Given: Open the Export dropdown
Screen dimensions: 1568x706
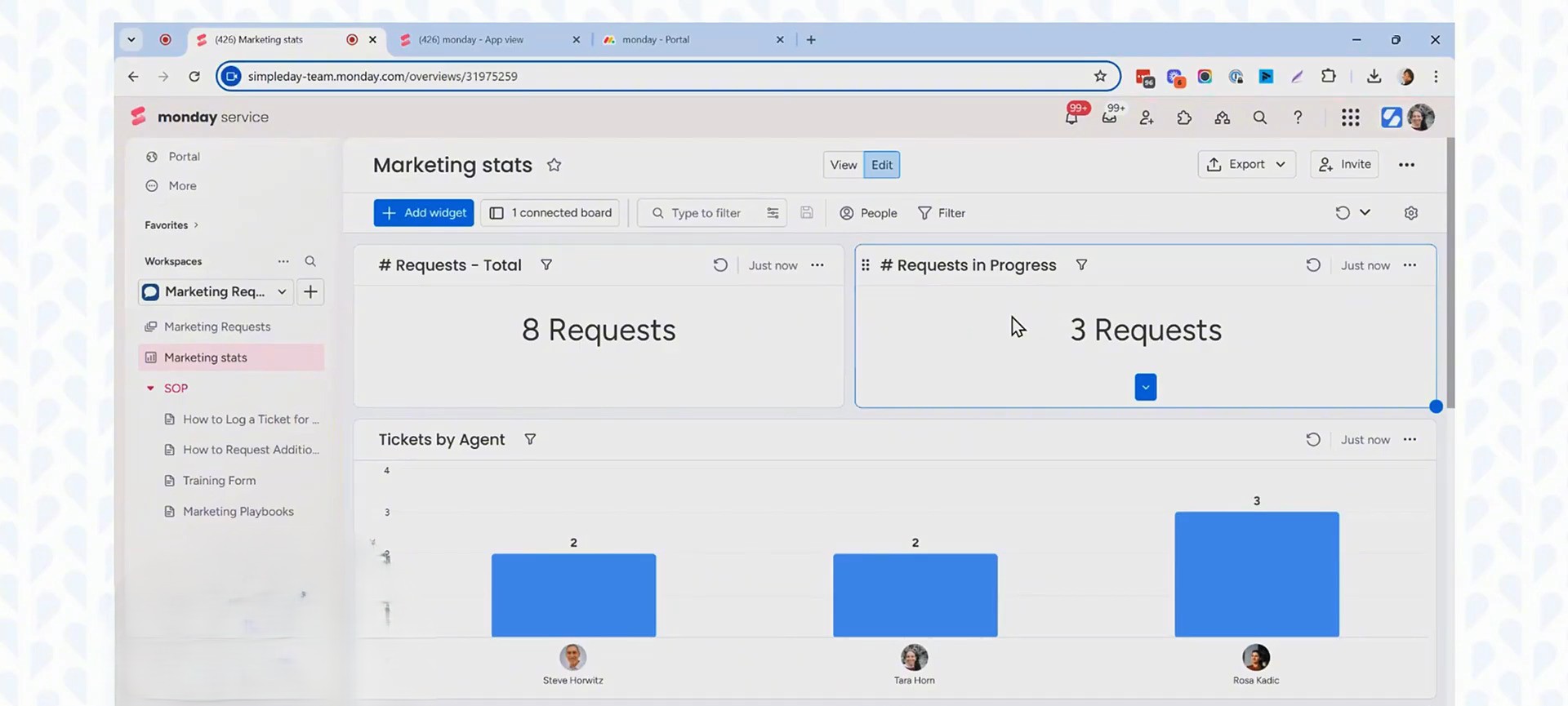Looking at the screenshot, I should point(1245,164).
